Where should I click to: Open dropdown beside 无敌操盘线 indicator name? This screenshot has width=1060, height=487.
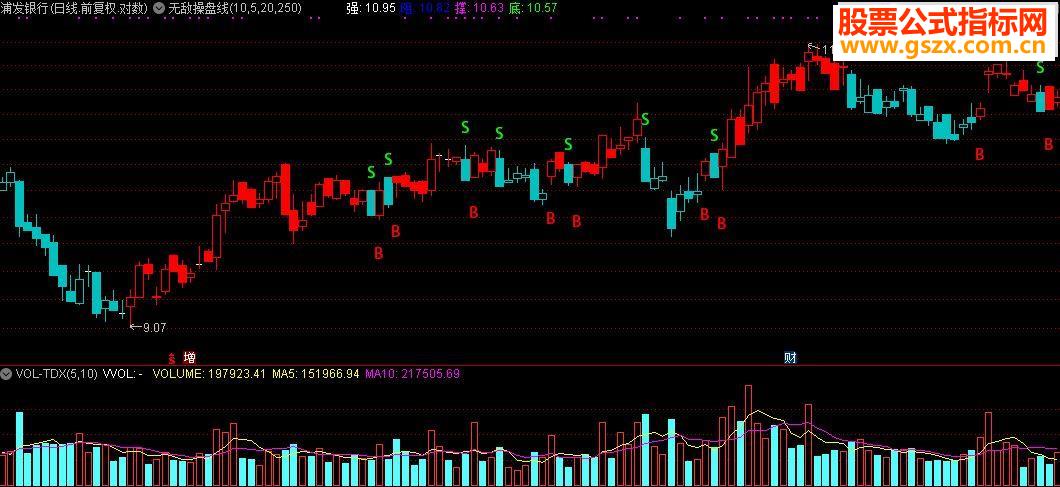[x=159, y=9]
